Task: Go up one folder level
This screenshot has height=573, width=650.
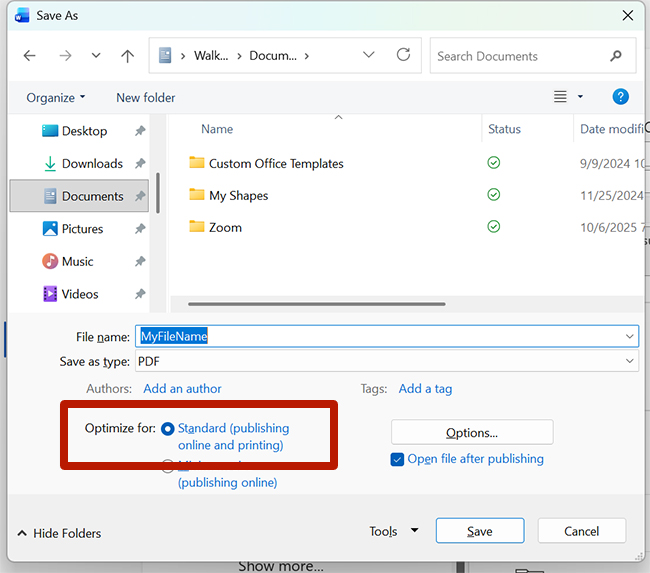Action: 127,56
